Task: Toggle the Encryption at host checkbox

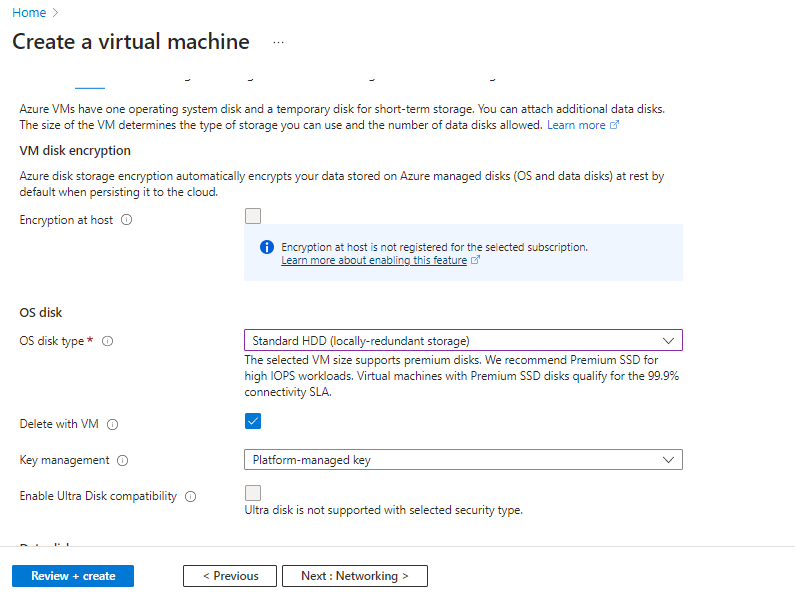Action: click(x=253, y=216)
